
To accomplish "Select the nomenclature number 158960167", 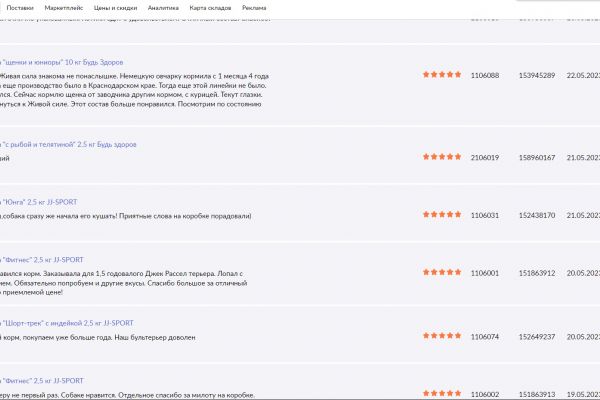I will pos(537,158).
